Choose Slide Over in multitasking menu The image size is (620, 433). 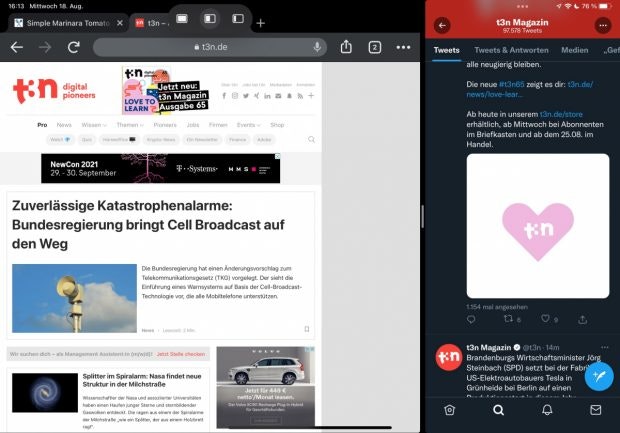(x=238, y=19)
